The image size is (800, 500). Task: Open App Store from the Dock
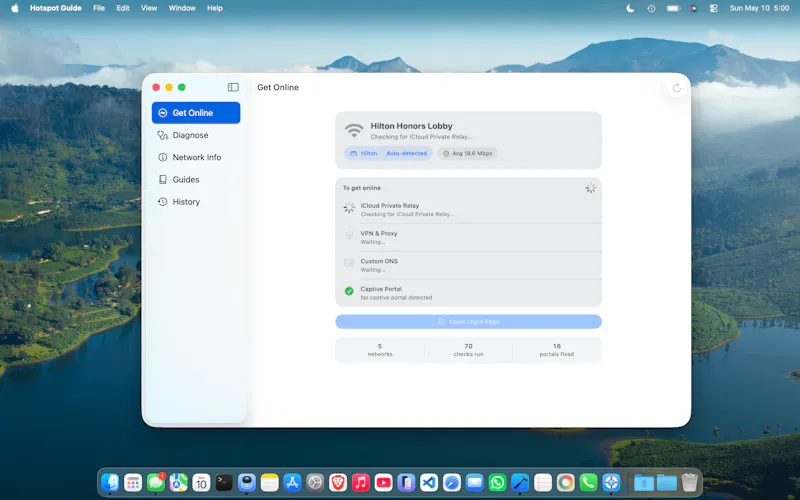click(292, 482)
